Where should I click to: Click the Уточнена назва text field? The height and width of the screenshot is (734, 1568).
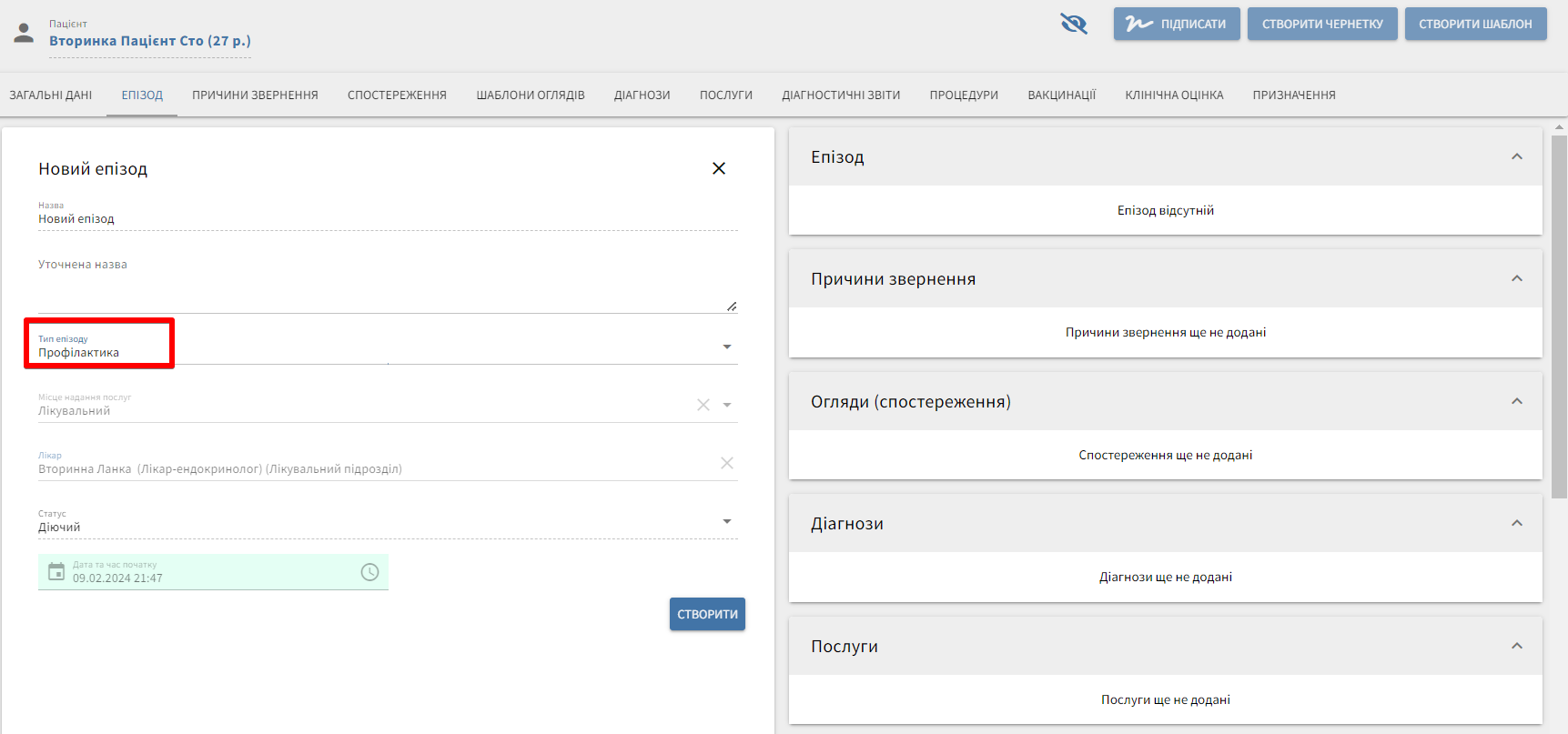[x=382, y=282]
